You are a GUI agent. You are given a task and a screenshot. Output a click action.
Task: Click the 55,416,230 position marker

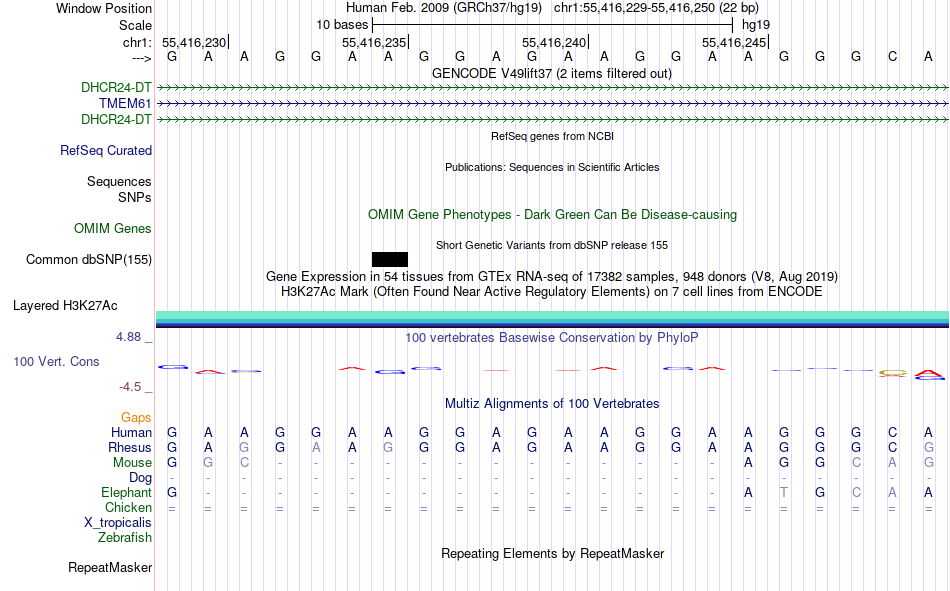194,42
